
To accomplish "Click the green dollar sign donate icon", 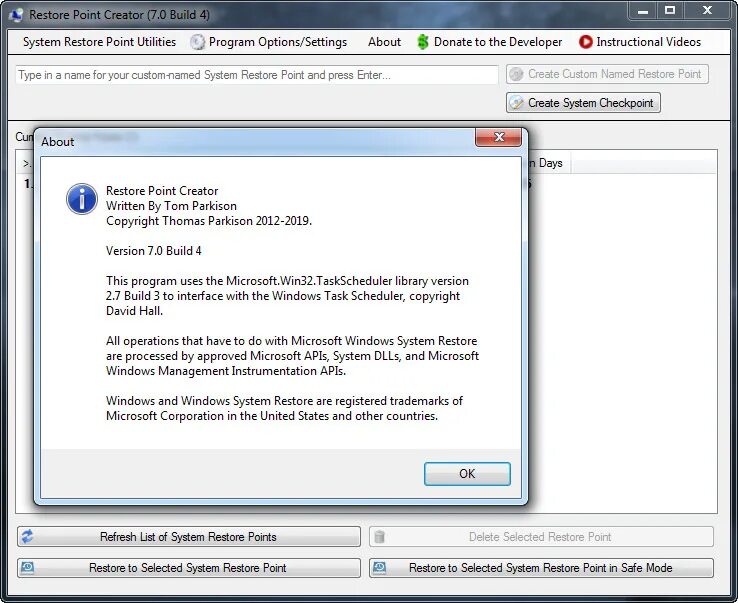I will click(423, 42).
